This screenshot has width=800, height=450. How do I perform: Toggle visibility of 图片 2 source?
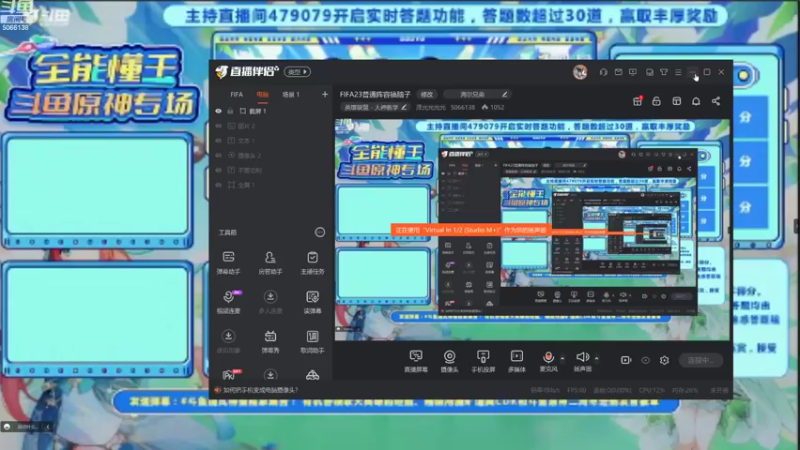(218, 126)
